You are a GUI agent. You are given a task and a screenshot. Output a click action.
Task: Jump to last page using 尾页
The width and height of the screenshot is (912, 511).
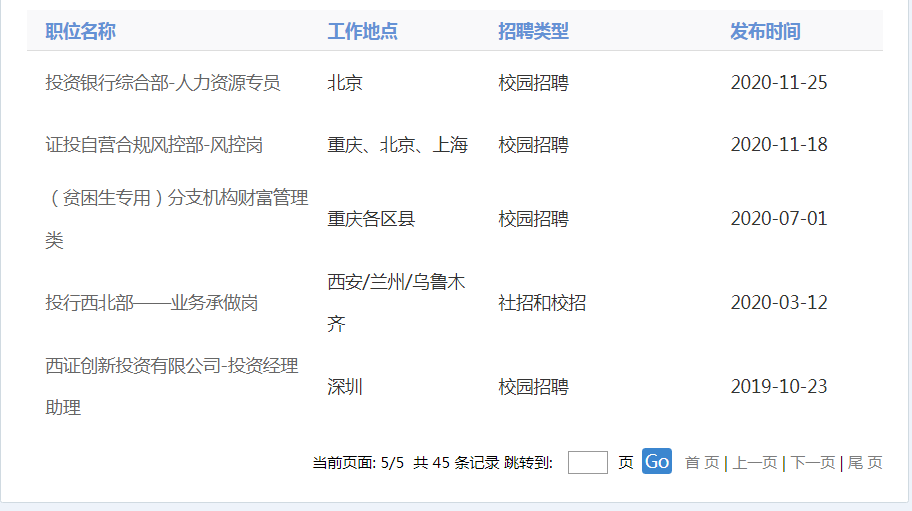click(865, 463)
